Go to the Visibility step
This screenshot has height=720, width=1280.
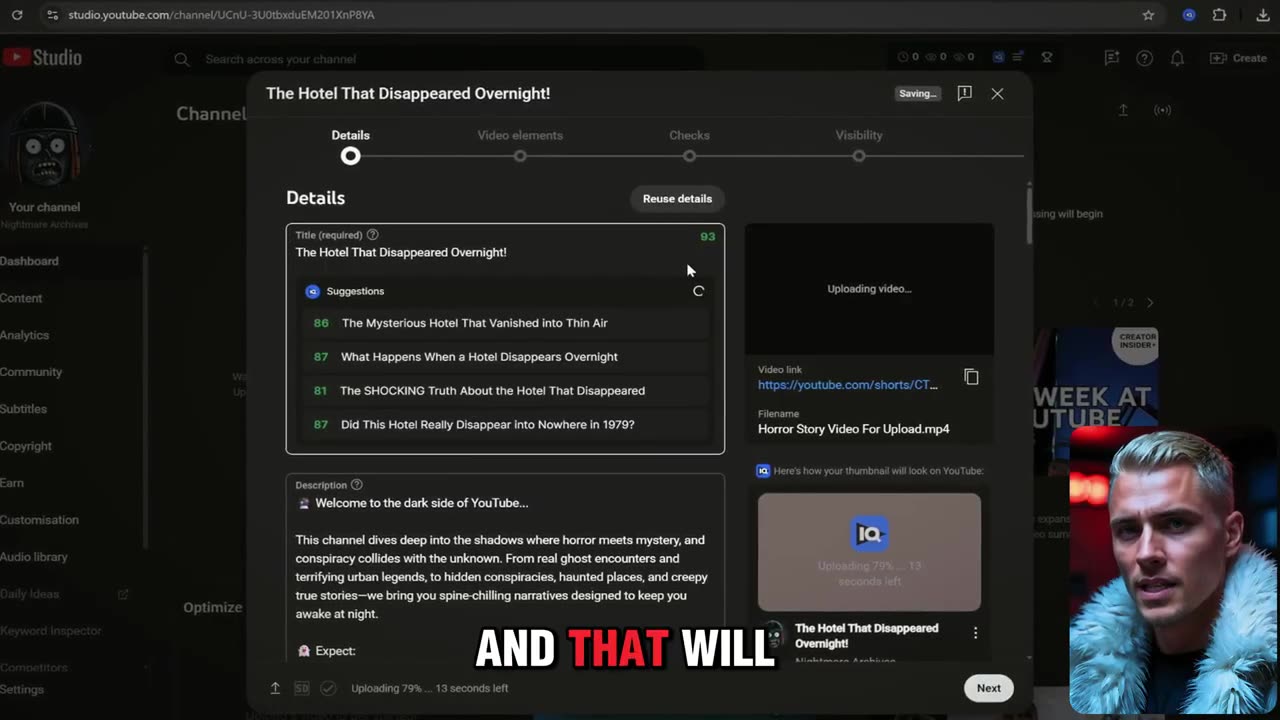pyautogui.click(x=859, y=145)
